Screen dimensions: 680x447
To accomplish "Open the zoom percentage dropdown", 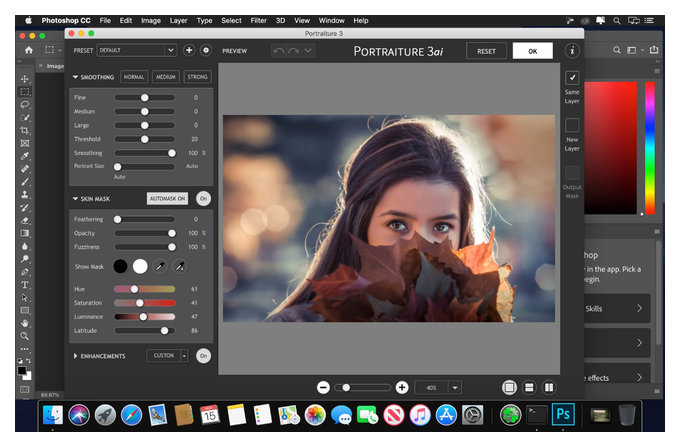I will [455, 388].
